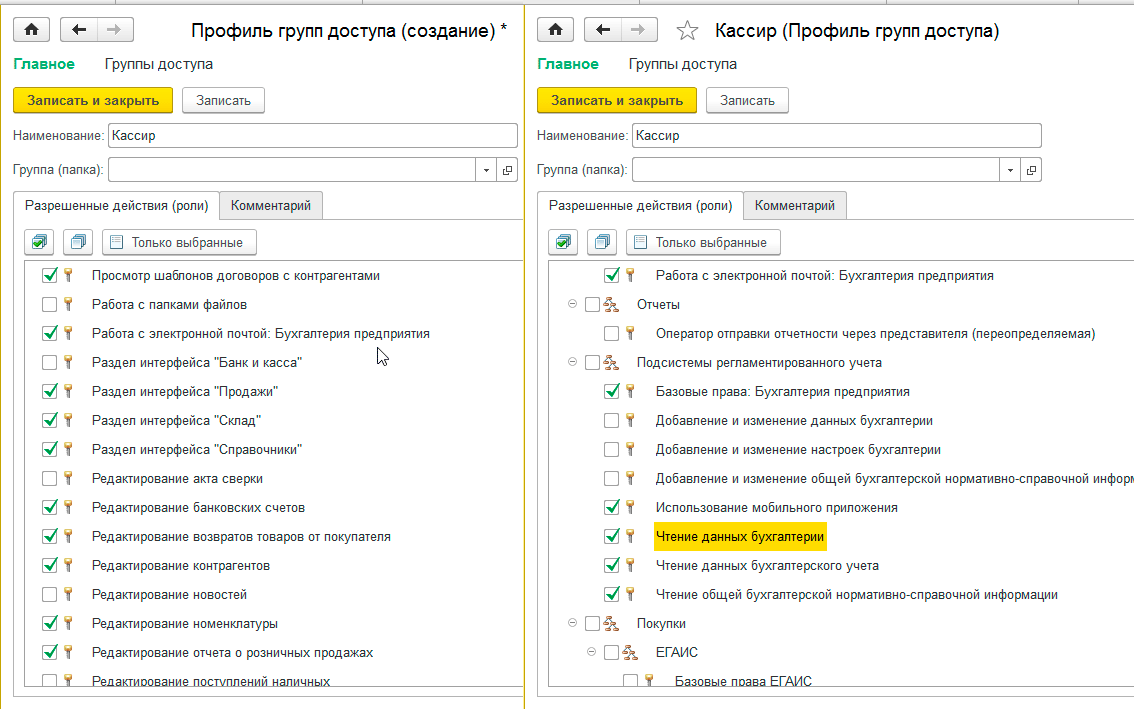Click the Home icon in the Кассир window
This screenshot has width=1134, height=709.
555,30
